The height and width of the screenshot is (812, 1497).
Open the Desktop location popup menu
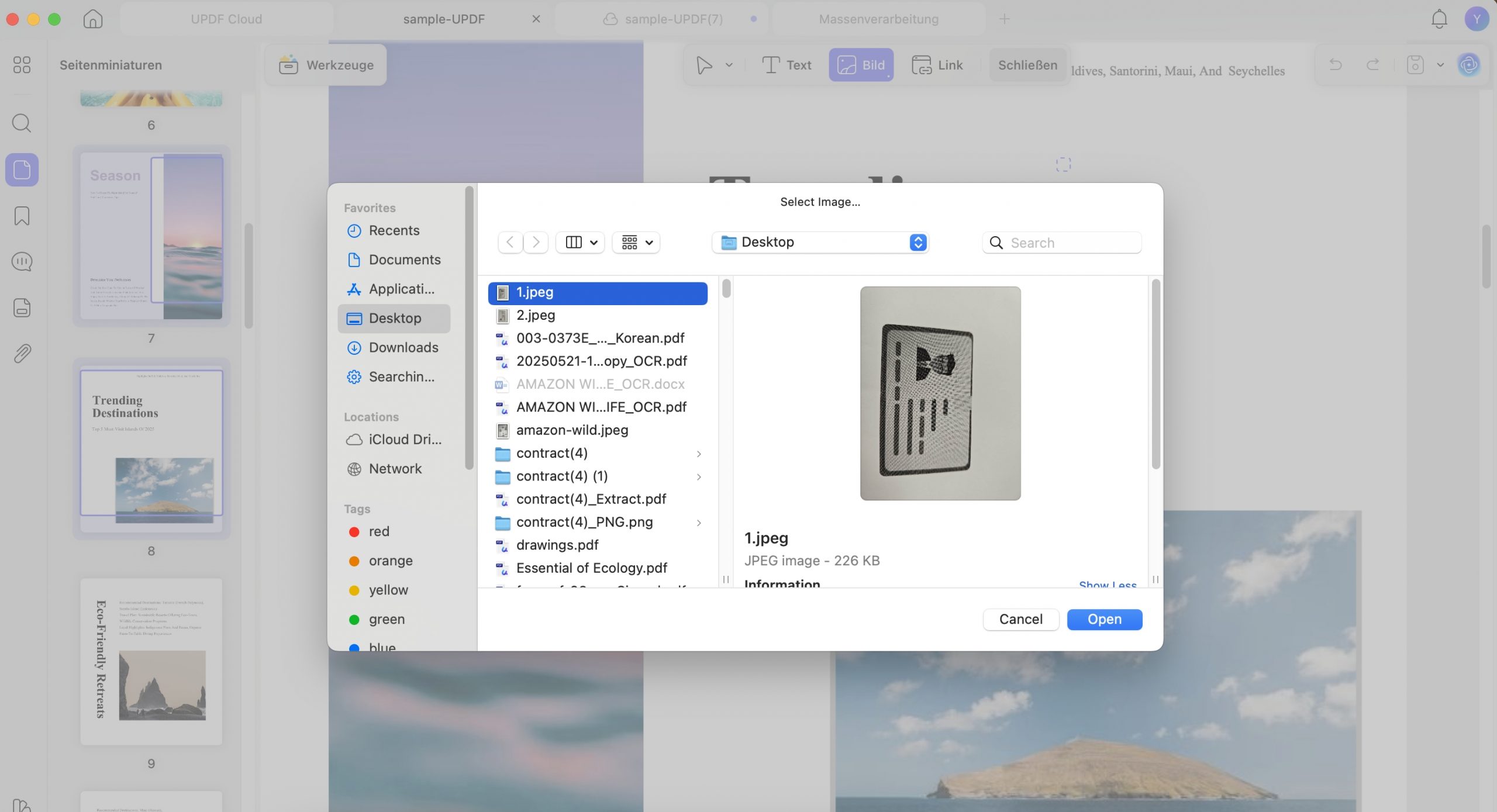820,242
